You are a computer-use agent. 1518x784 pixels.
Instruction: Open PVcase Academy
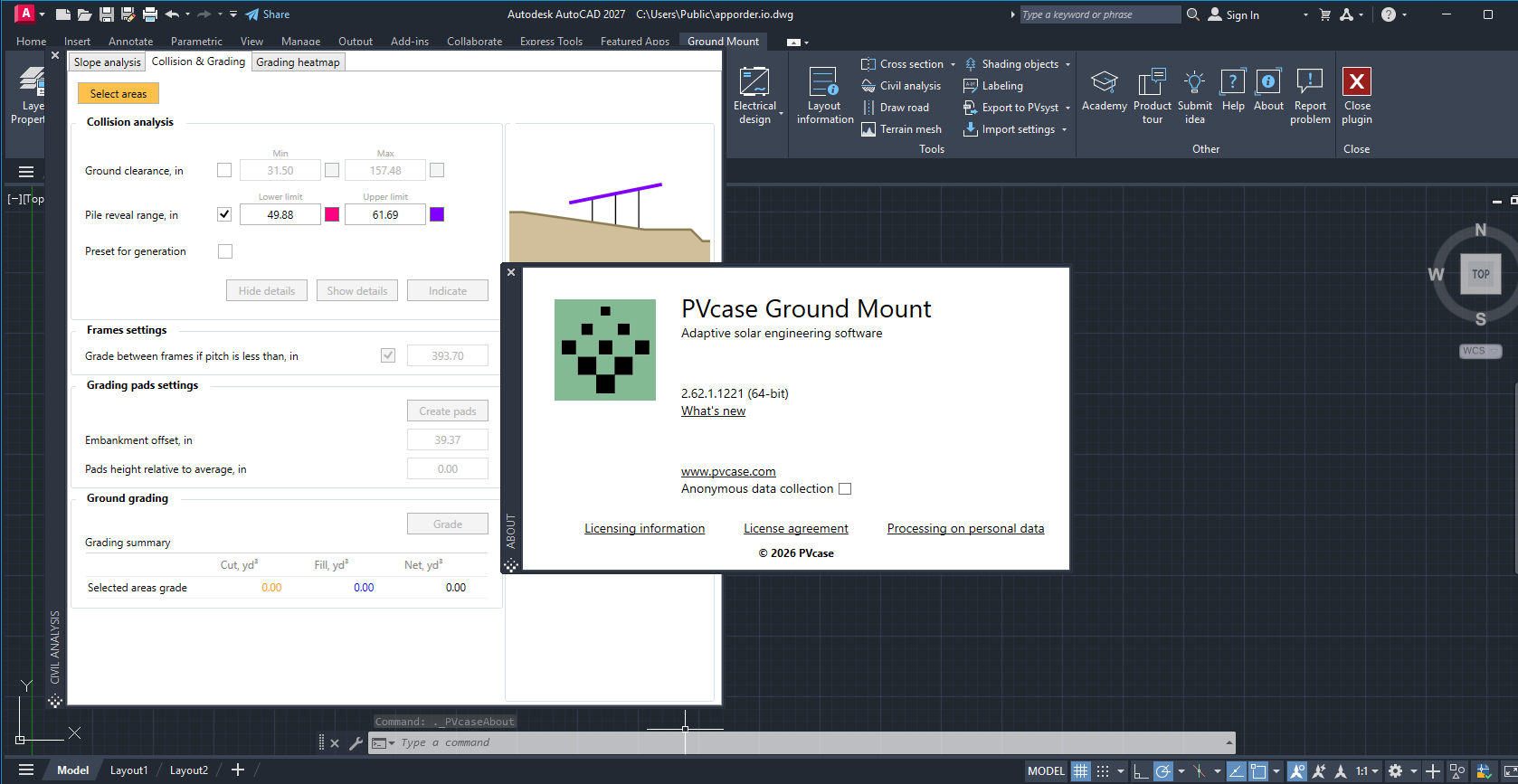tap(1105, 90)
